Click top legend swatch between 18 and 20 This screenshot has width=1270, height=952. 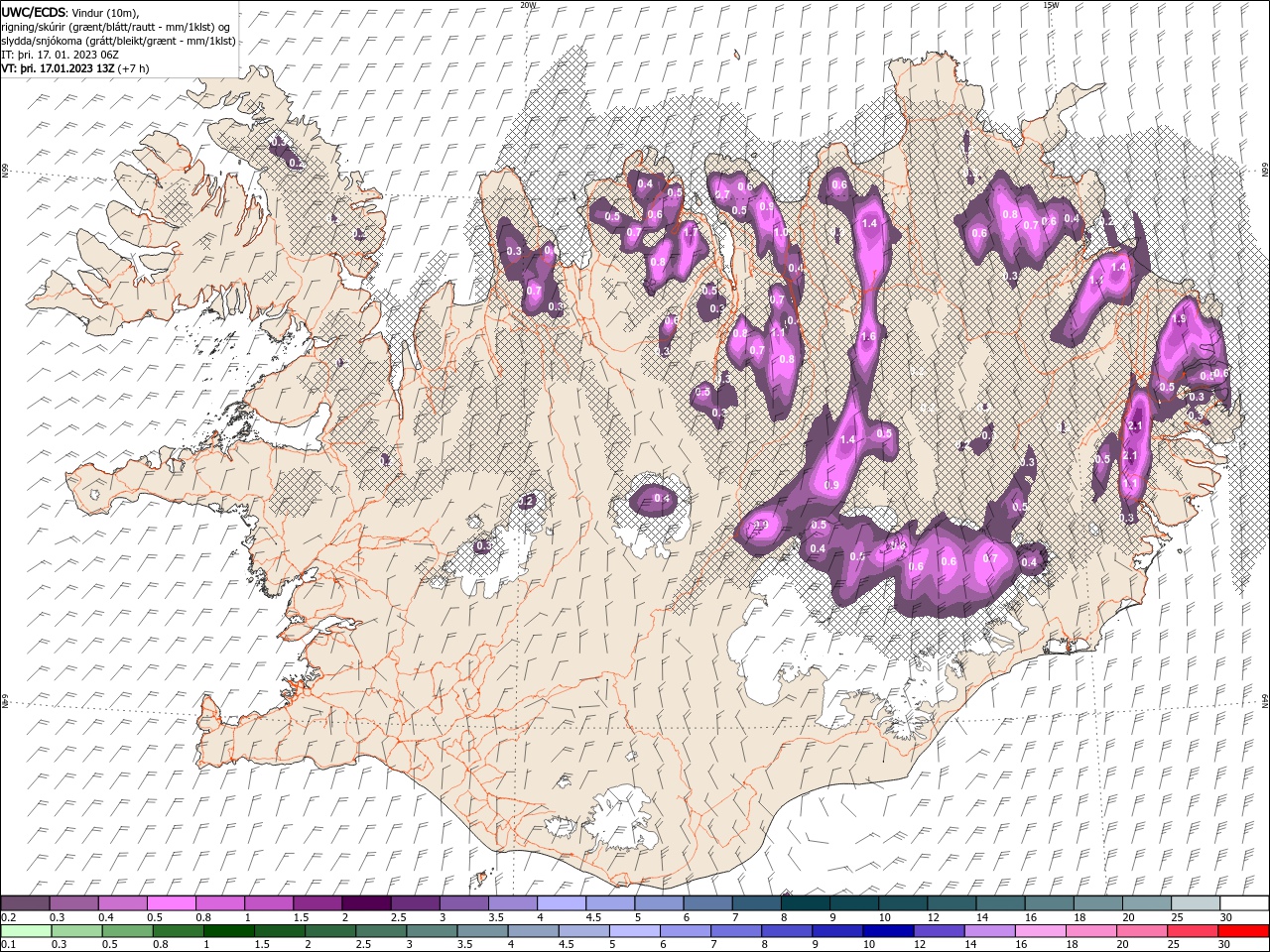(x=1097, y=903)
